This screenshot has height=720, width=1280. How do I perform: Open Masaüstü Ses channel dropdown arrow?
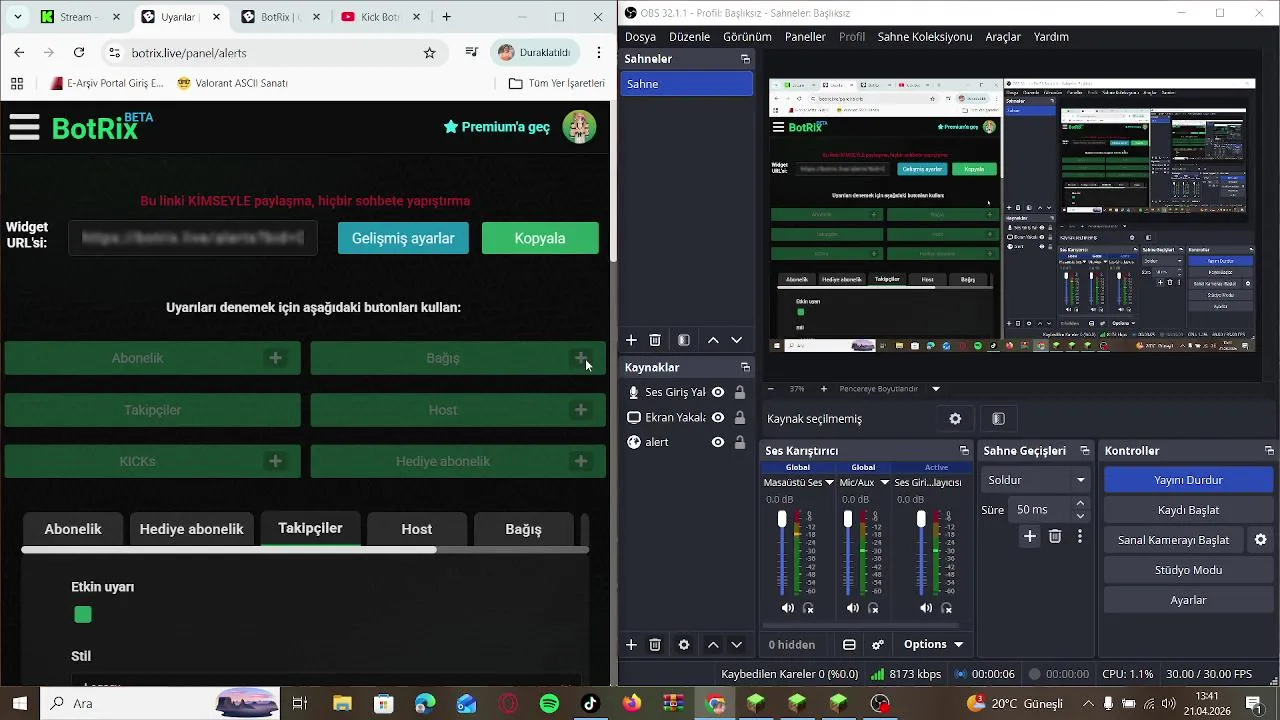(829, 483)
